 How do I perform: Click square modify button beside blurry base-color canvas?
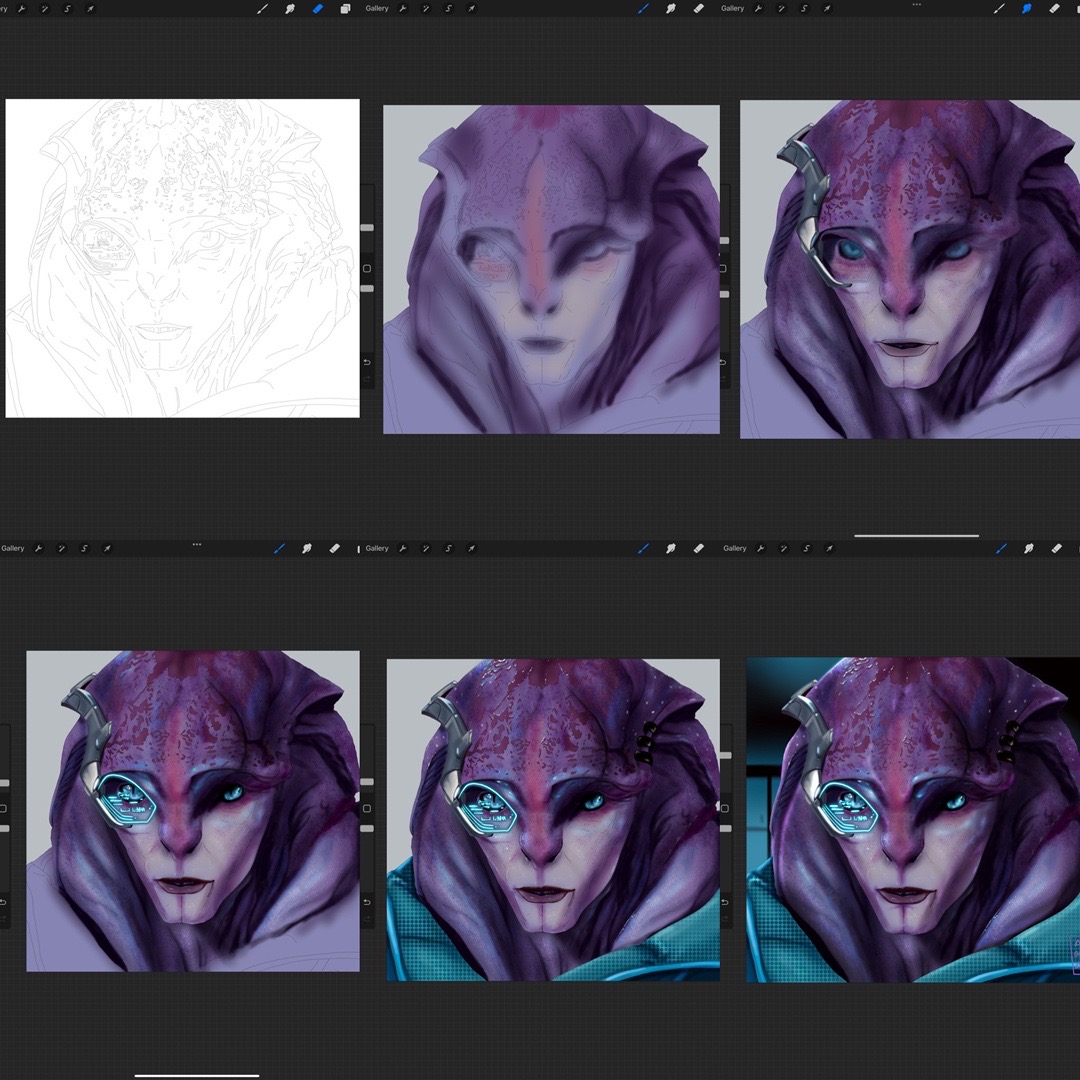coord(367,269)
